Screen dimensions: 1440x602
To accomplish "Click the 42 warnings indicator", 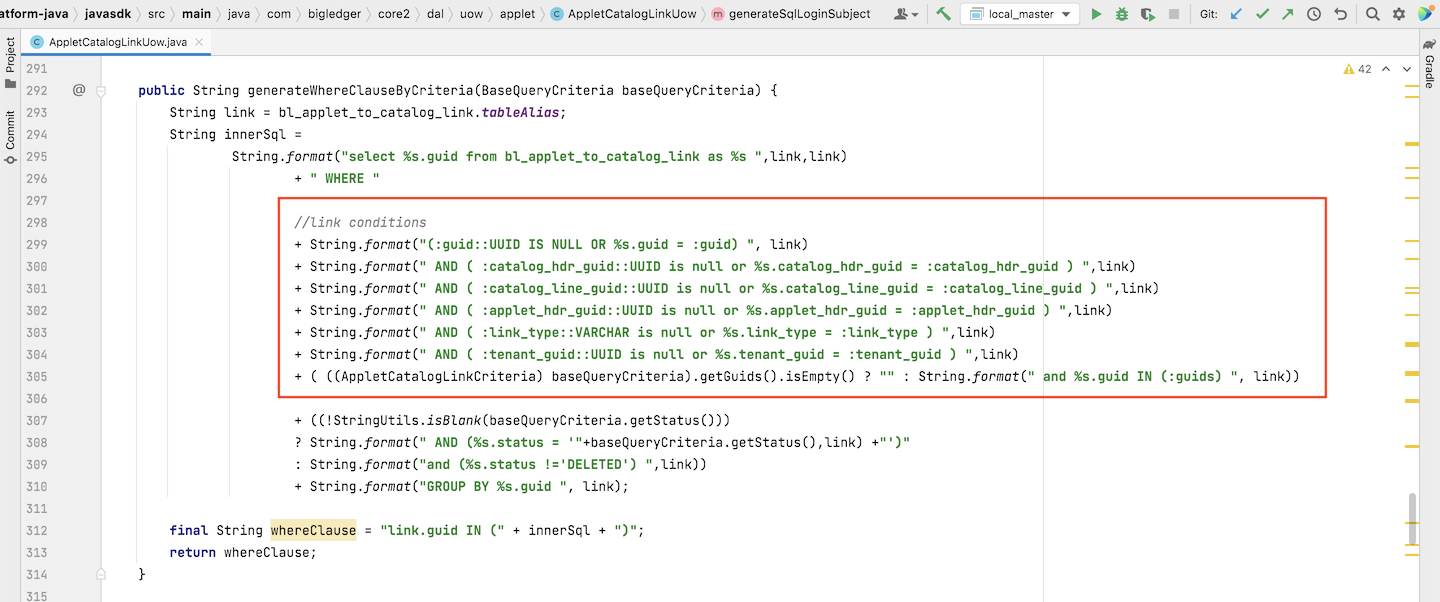I will pos(1358,69).
